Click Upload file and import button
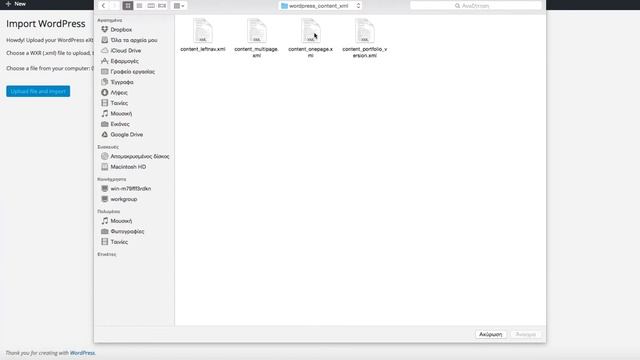The width and height of the screenshot is (640, 360). click(x=38, y=91)
